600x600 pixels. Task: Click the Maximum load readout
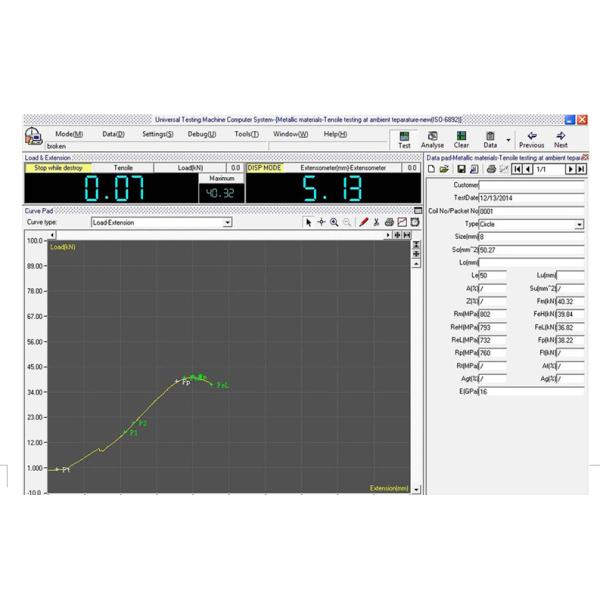pos(221,193)
